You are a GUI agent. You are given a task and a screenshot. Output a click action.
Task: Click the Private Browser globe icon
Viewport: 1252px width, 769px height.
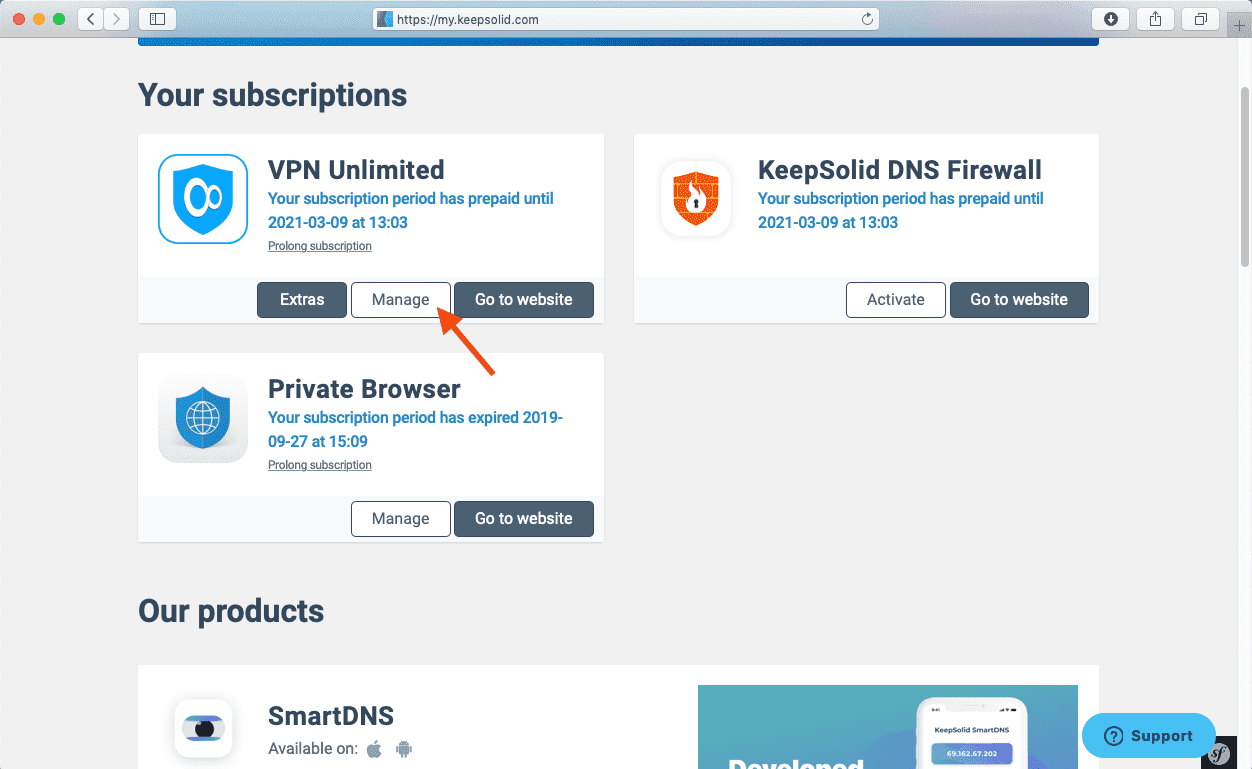click(203, 418)
